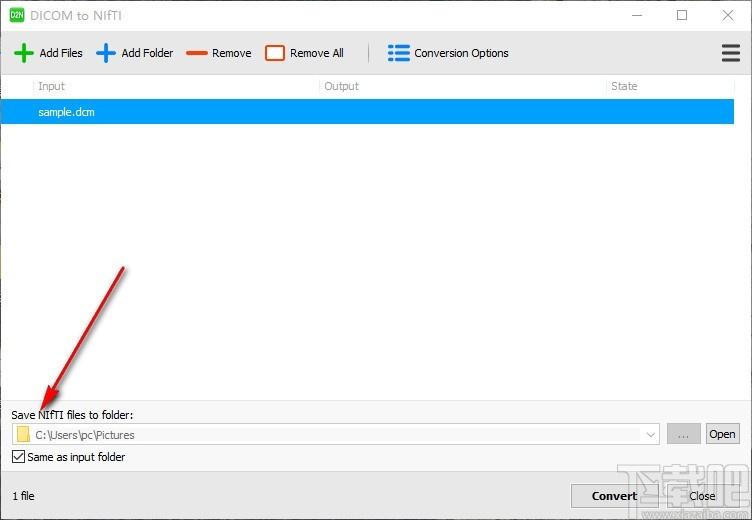Click the D2N app logo icon
Screen dimensions: 752x520
[x=17, y=15]
